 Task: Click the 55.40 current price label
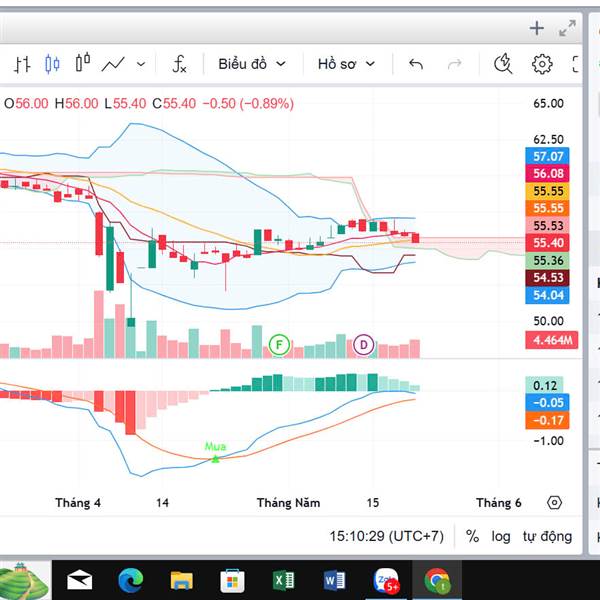pyautogui.click(x=547, y=243)
